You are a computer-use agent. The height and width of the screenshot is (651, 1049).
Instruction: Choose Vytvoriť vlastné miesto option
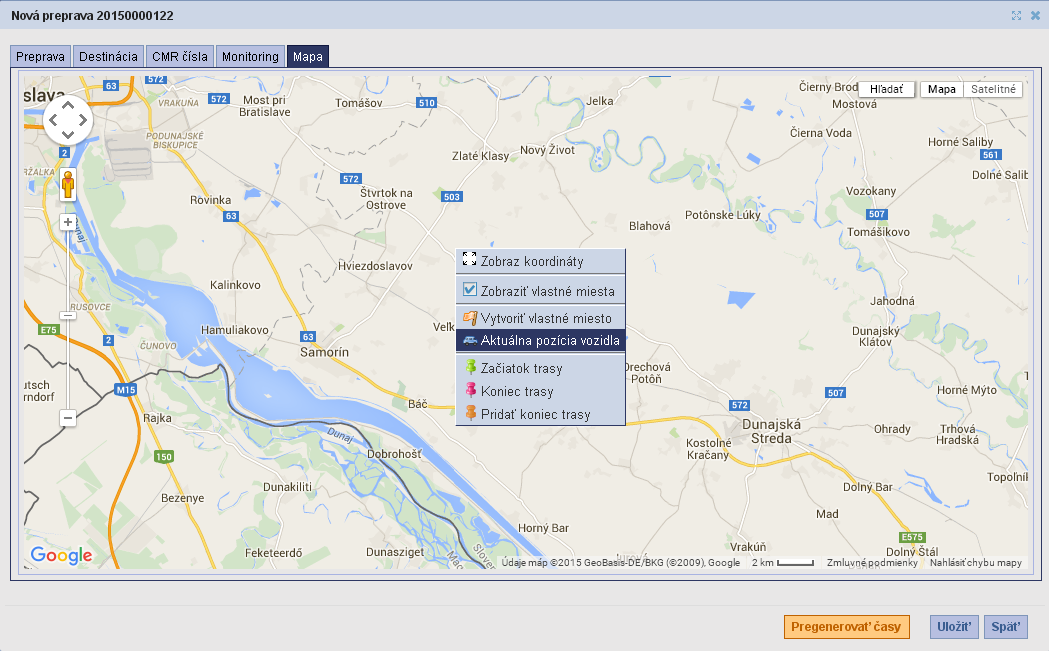click(541, 318)
